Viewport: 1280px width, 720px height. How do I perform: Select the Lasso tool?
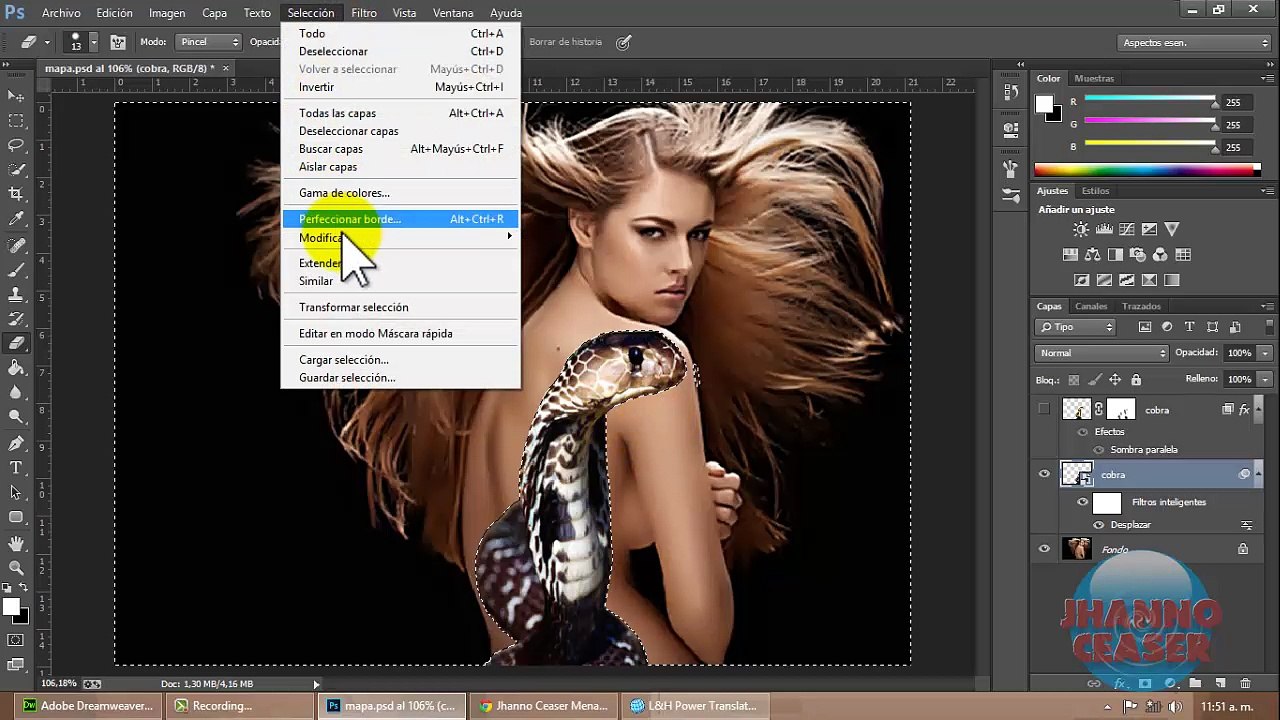tap(16, 146)
